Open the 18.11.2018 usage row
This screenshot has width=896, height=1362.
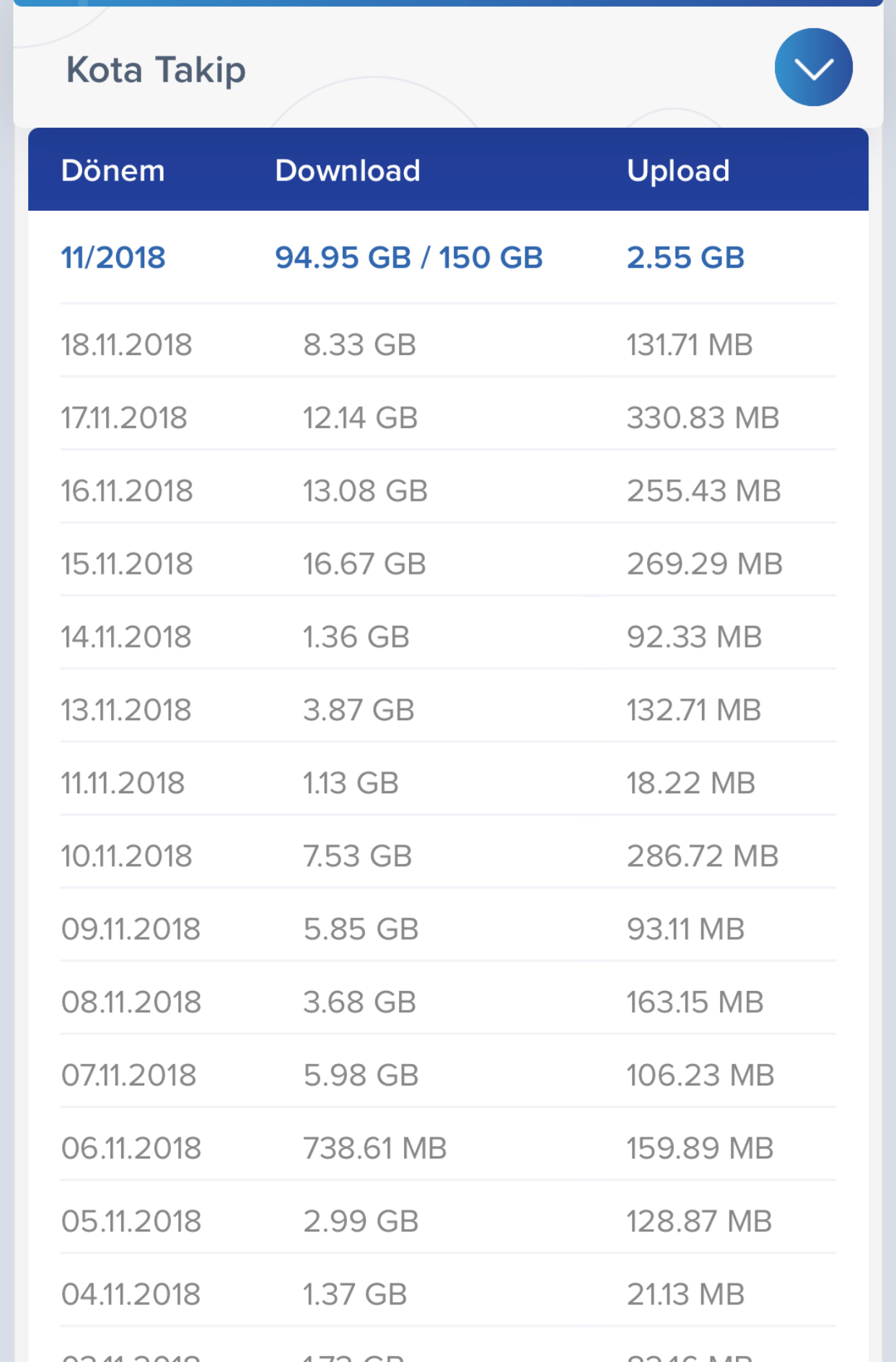point(448,344)
